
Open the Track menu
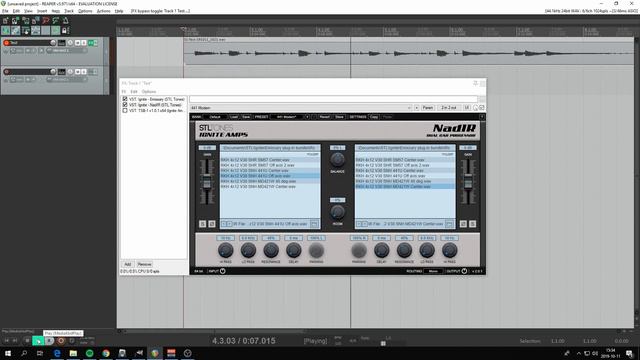point(69,11)
